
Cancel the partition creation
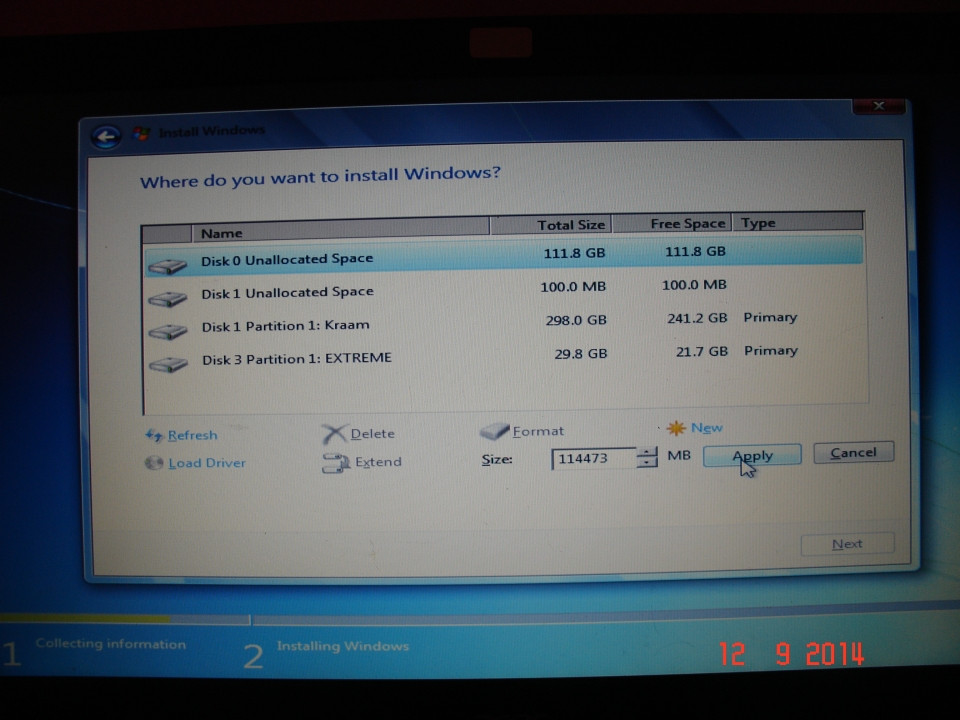point(853,452)
